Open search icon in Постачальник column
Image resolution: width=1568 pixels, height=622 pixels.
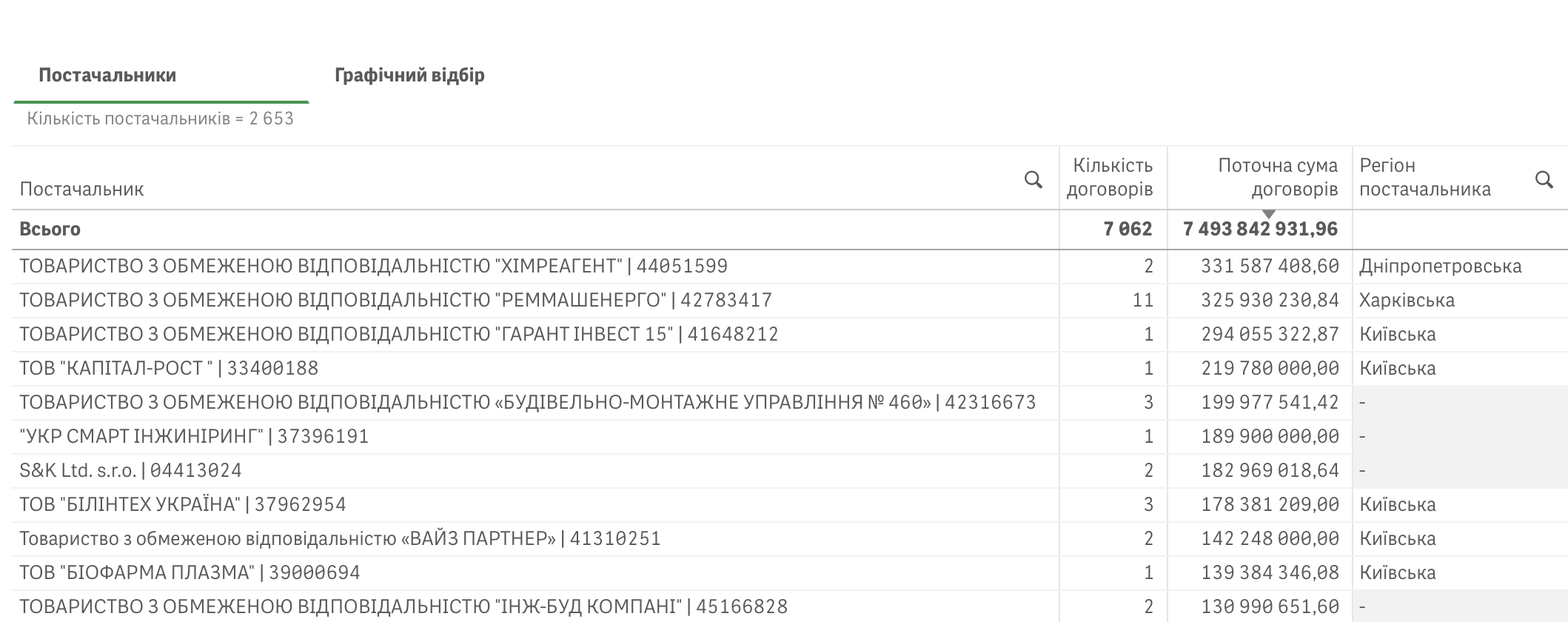1033,179
